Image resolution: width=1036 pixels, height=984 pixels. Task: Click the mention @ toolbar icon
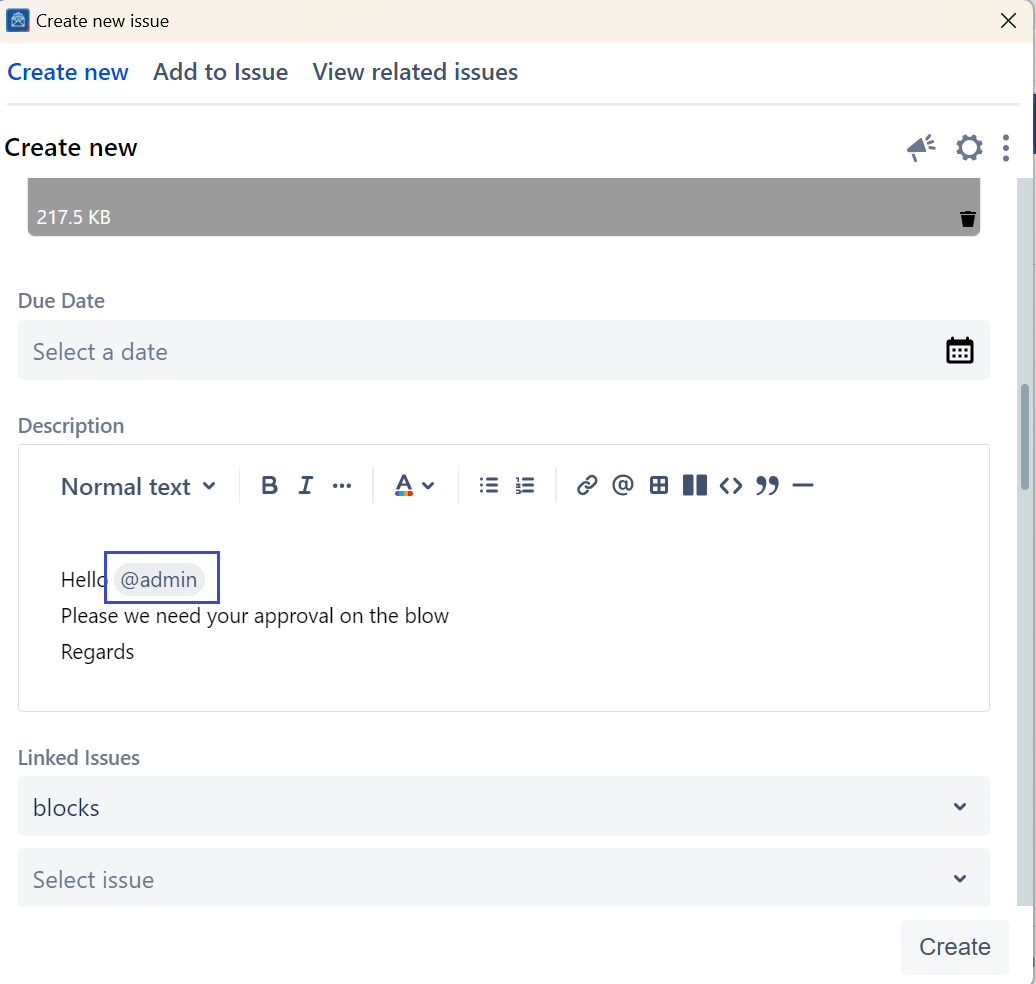point(623,486)
